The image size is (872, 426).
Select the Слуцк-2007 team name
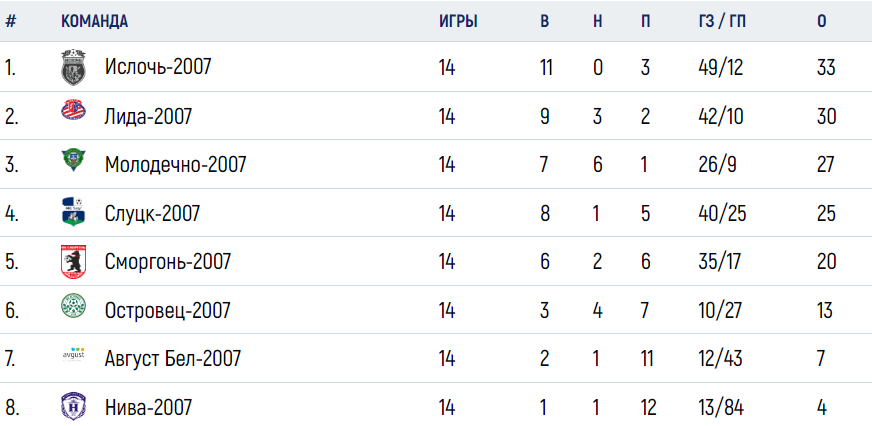point(152,213)
